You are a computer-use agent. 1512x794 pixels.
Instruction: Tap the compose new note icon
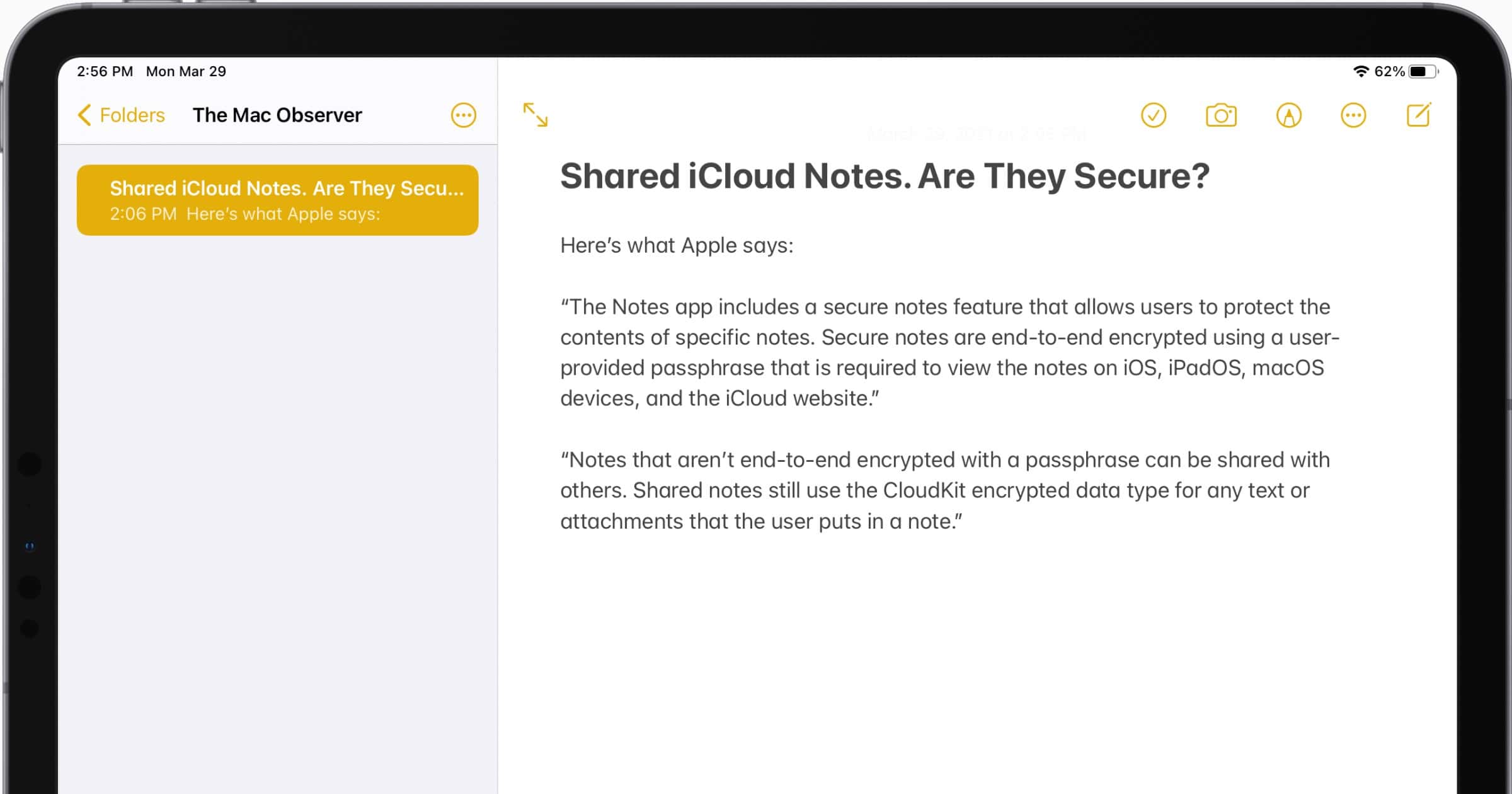(1418, 115)
